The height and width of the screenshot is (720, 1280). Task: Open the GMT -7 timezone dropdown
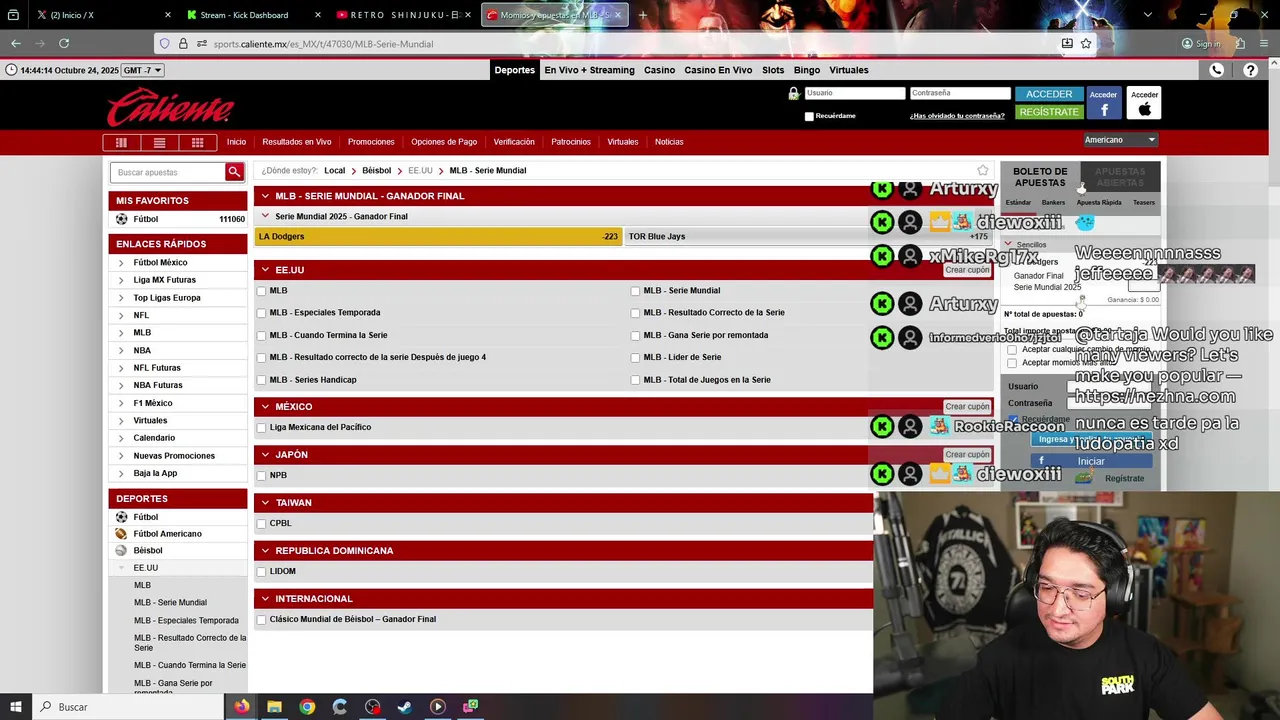(142, 70)
